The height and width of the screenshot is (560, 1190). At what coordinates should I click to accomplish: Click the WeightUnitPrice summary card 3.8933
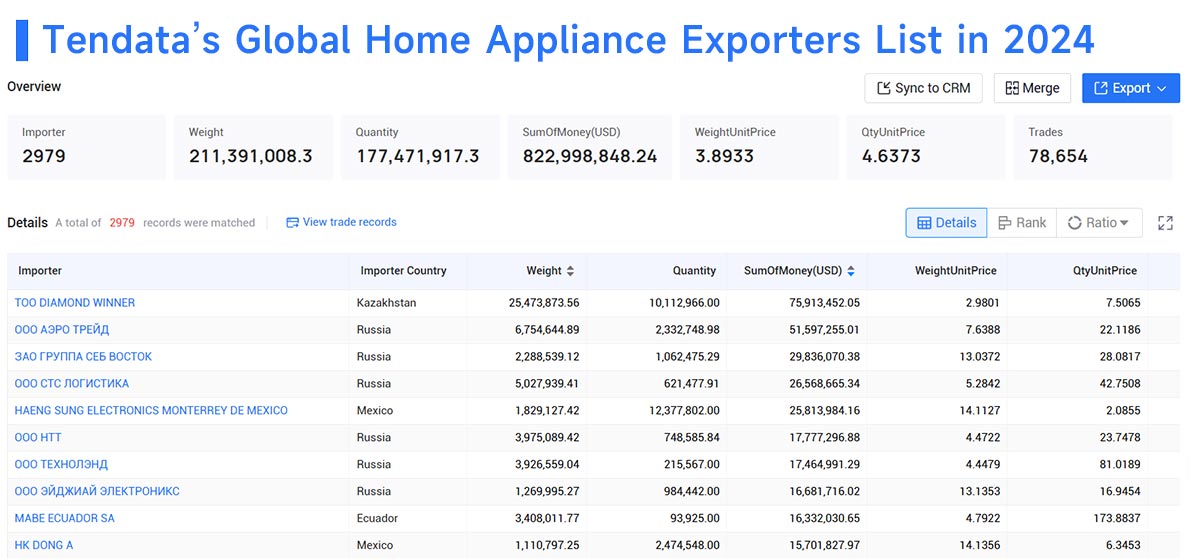(759, 147)
